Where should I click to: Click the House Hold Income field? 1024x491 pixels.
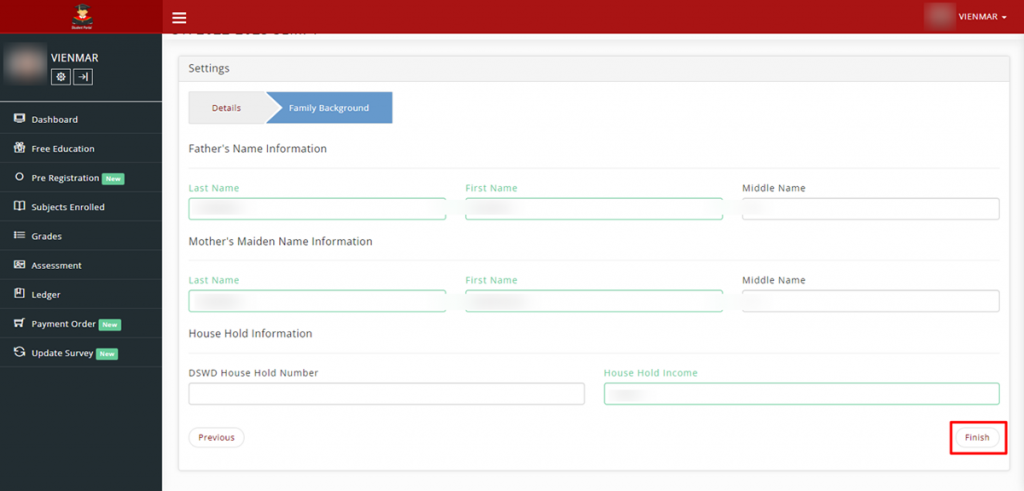(801, 394)
